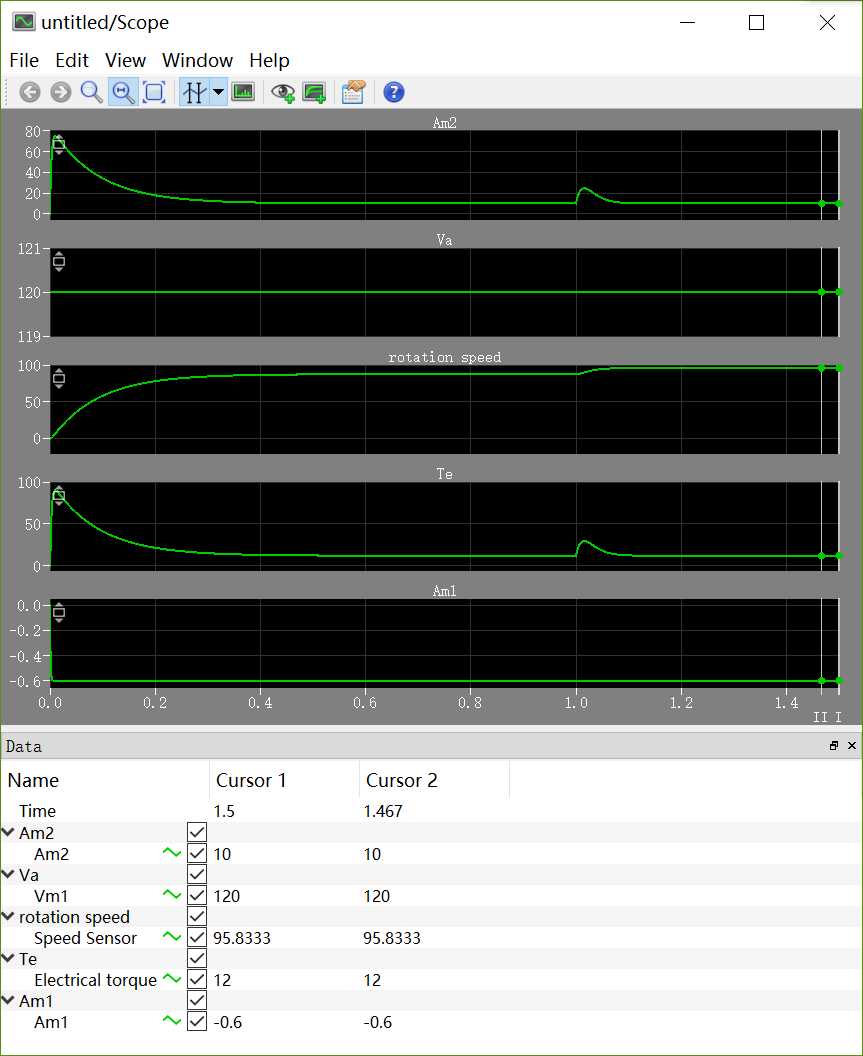Click the save view icon
863x1056 pixels.
315,92
